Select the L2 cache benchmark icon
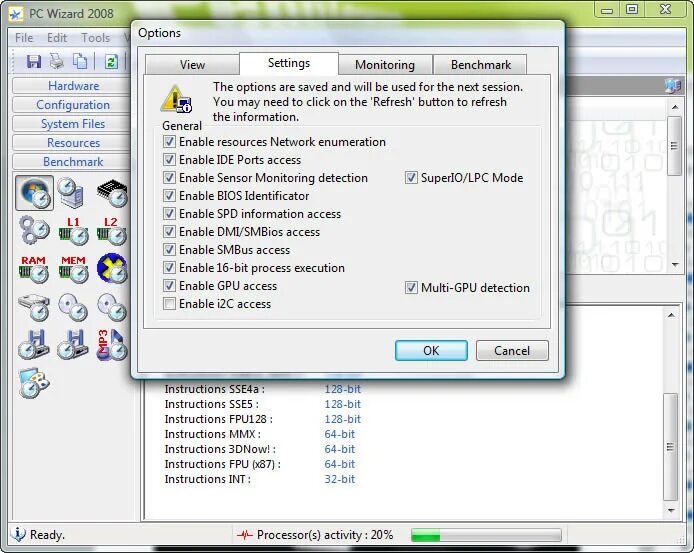Screen dimensions: 694x553 [112, 231]
